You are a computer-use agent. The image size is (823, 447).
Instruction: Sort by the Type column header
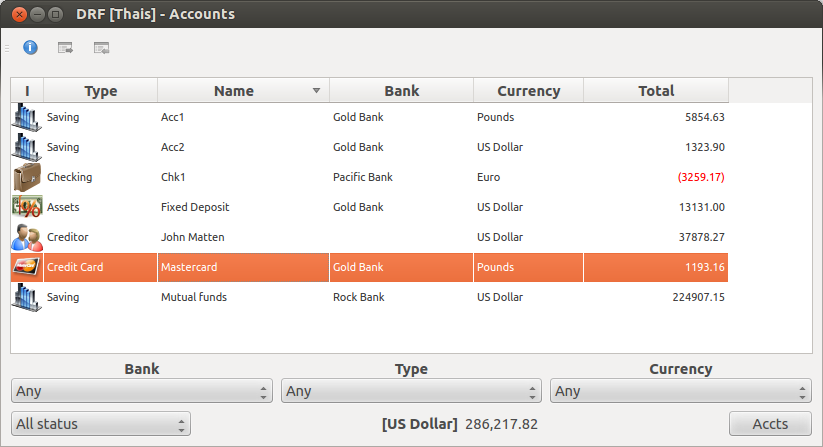pyautogui.click(x=101, y=91)
